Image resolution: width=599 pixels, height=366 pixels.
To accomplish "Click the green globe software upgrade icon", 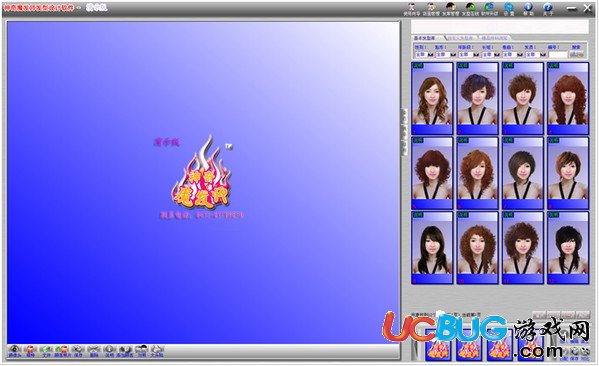I will pyautogui.click(x=489, y=9).
